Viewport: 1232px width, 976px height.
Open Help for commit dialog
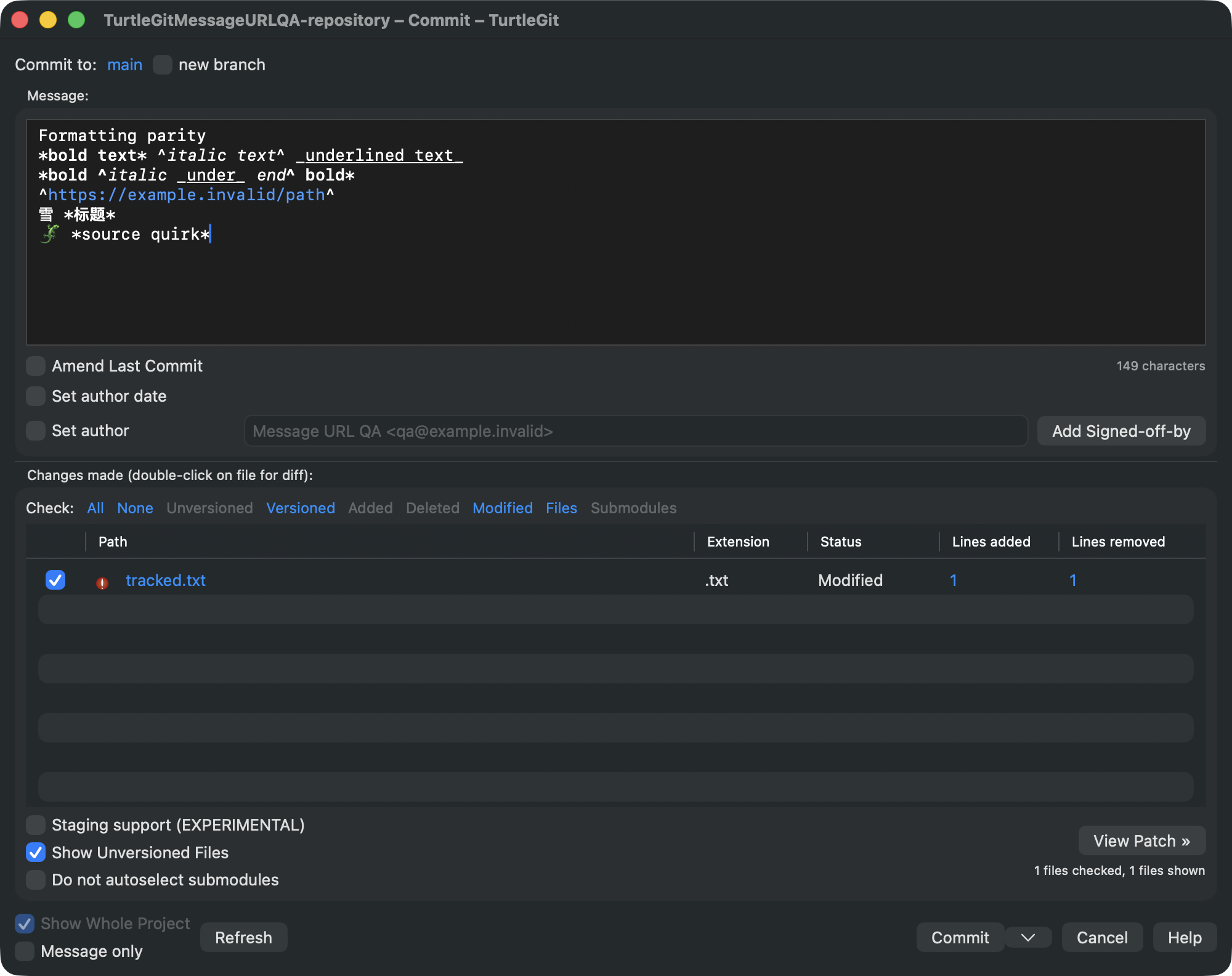pyautogui.click(x=1185, y=937)
